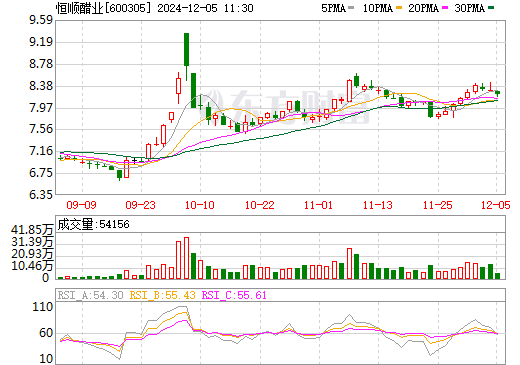Click the orange 10PMA color swatch
This screenshot has height=365, width=520.
click(399, 8)
